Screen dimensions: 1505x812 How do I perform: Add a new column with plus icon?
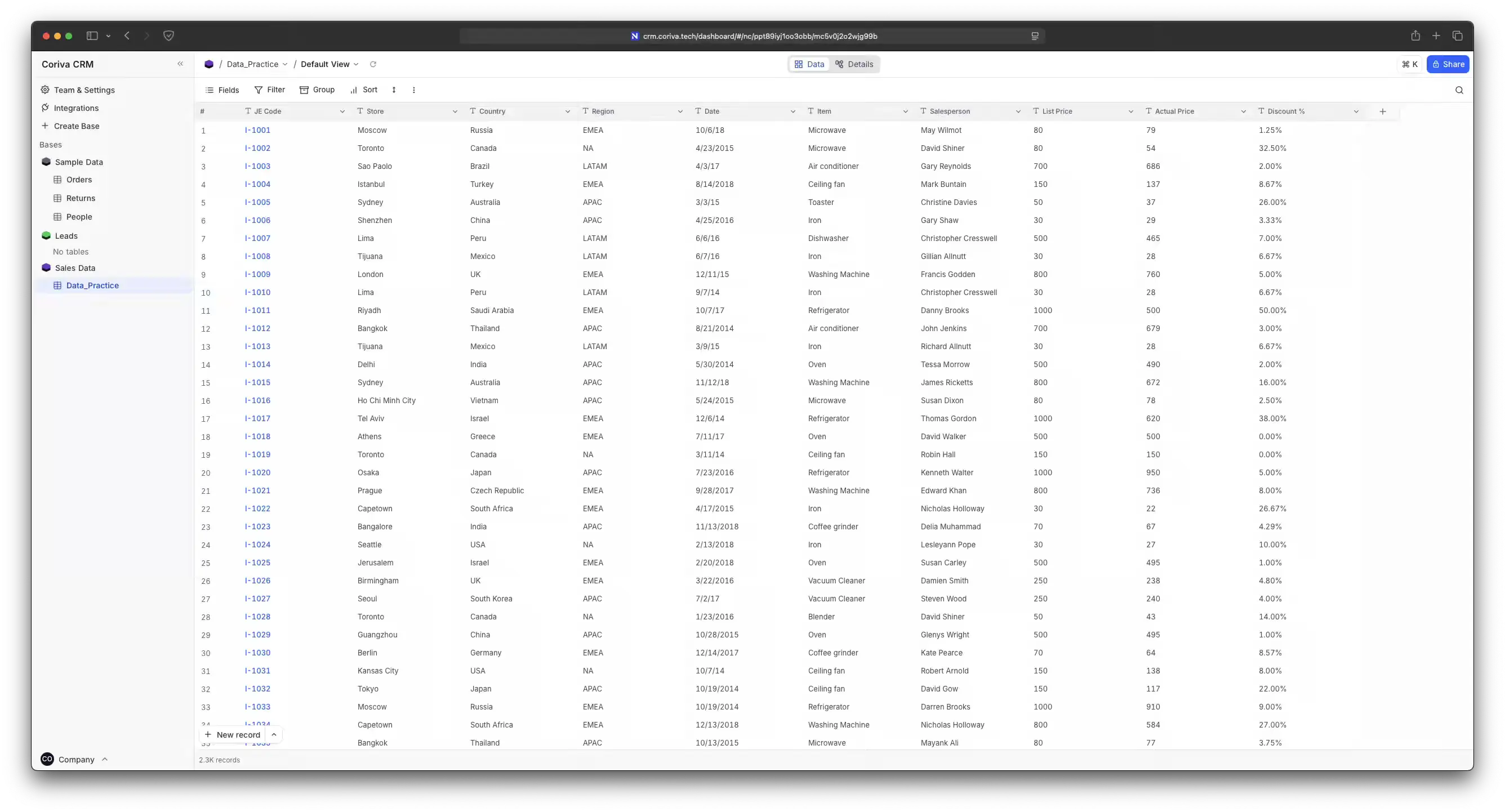click(1382, 111)
